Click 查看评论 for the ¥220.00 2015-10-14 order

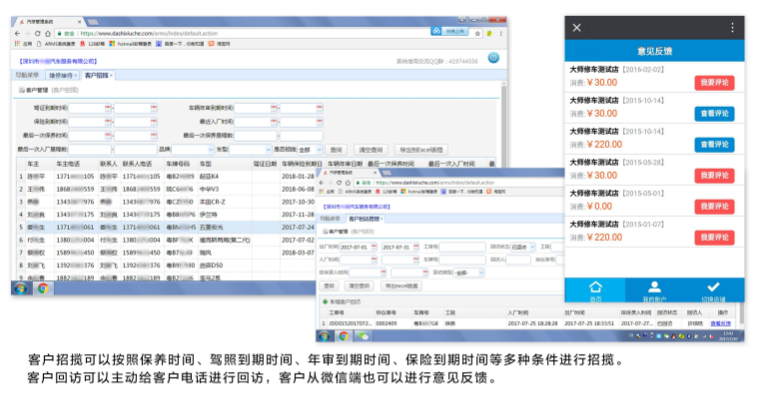point(714,144)
